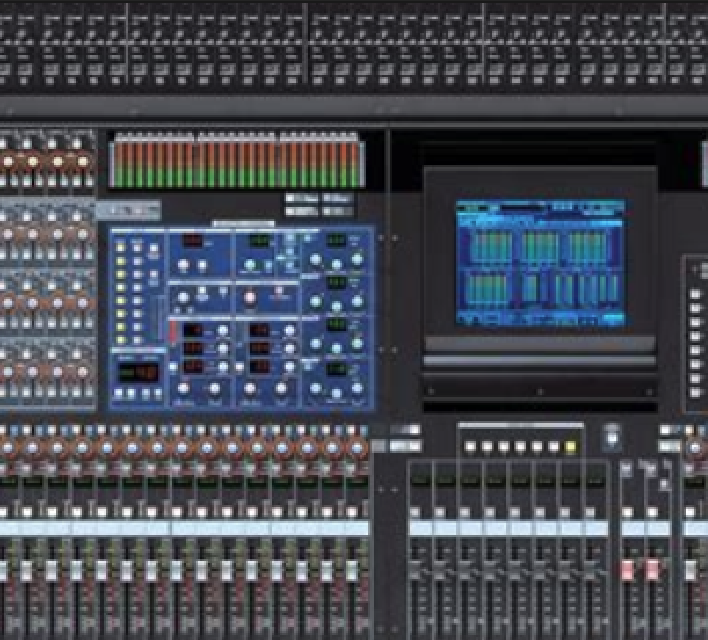The height and width of the screenshot is (640, 708).
Task: Hit leftmost button beneath the large numeric readout
Action: (x=119, y=393)
